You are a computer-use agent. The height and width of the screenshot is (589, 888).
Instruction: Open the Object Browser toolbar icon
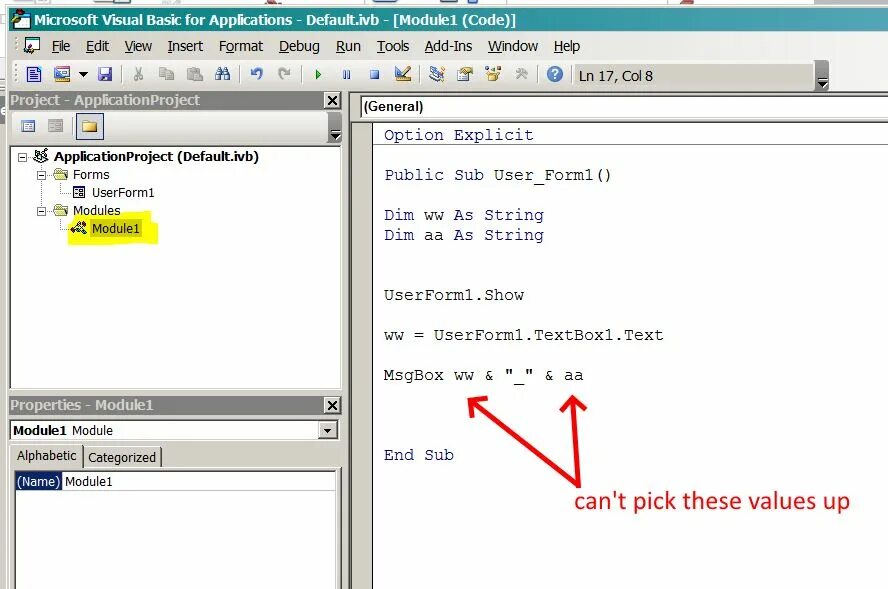[493, 74]
